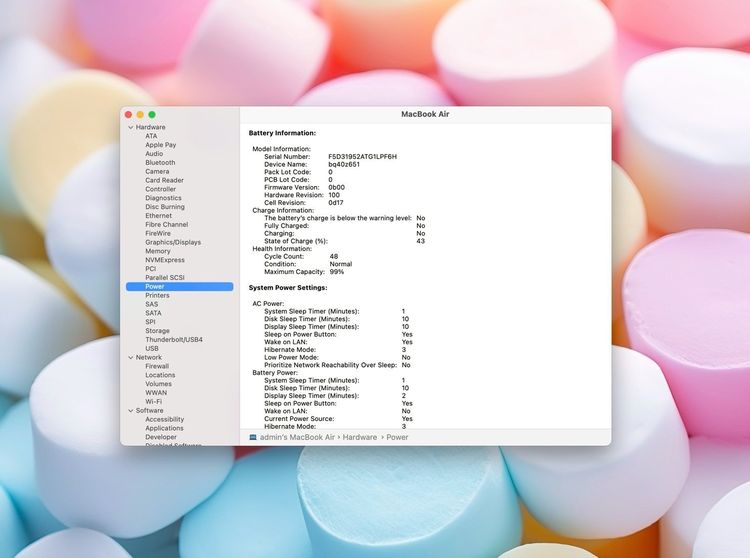Click the highlighted Power sidebar item
The width and height of the screenshot is (750, 558).
180,286
